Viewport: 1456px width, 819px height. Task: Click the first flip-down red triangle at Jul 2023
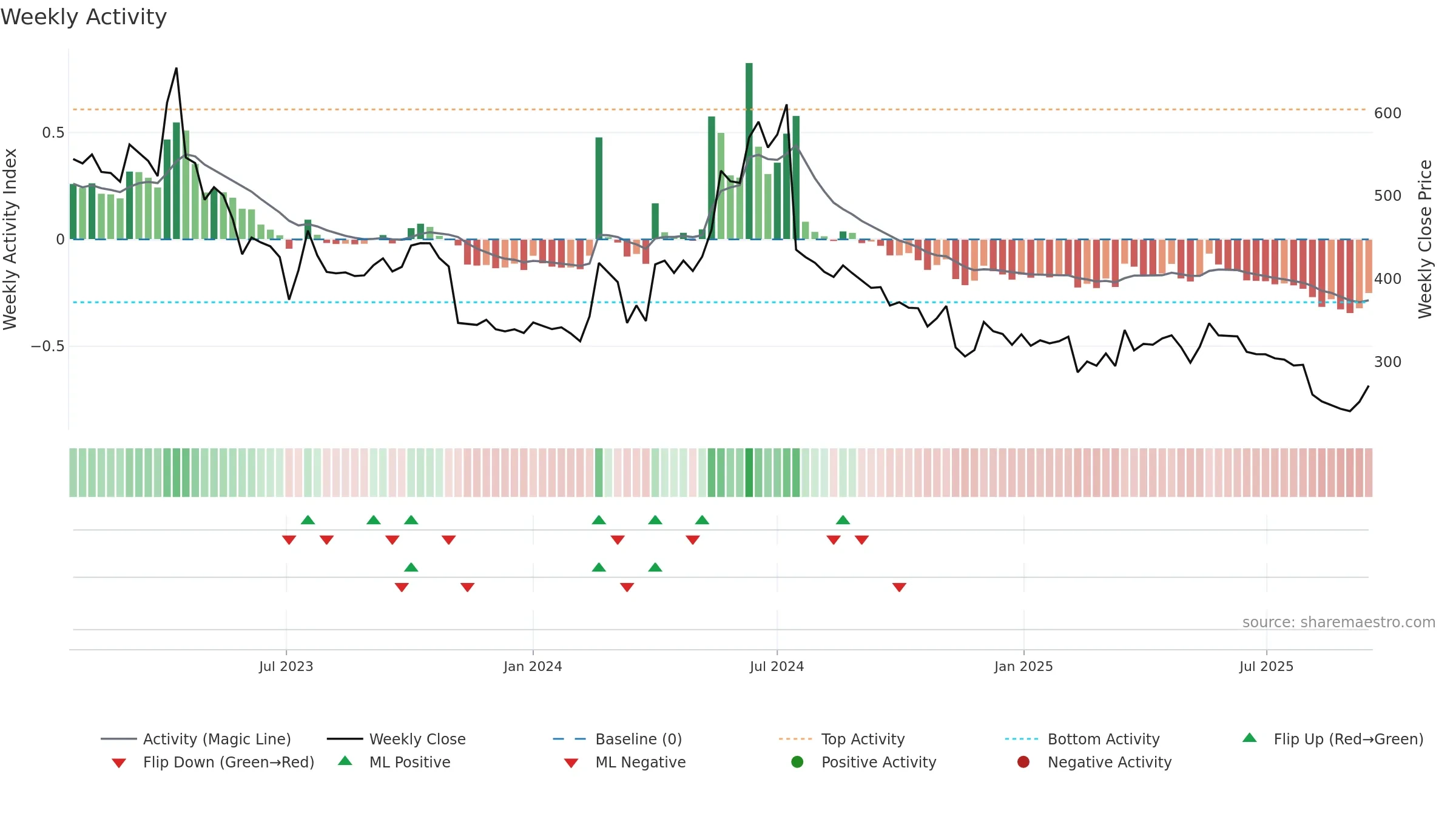[289, 540]
